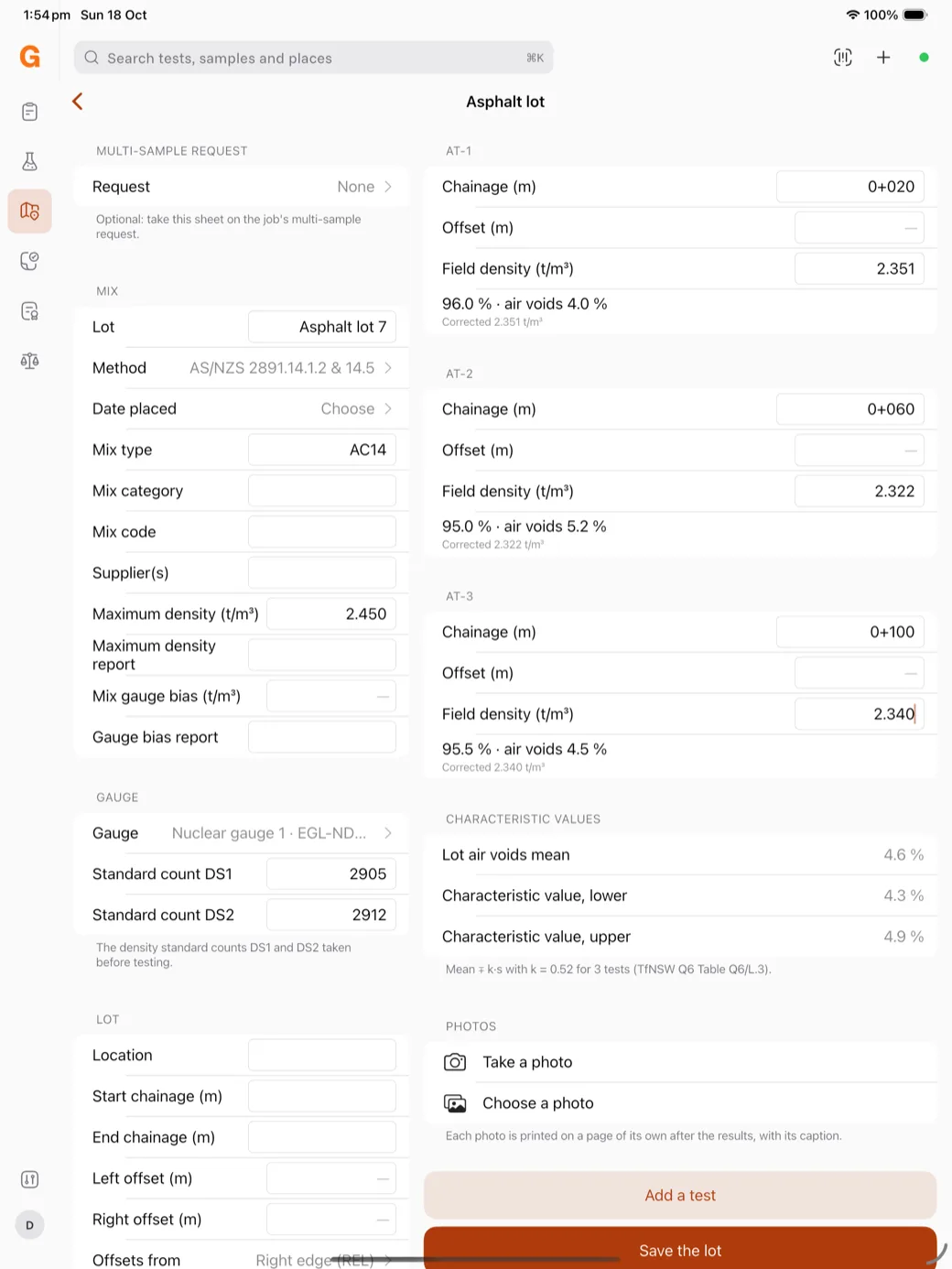
Task: Tap the green status dot
Action: point(924,58)
